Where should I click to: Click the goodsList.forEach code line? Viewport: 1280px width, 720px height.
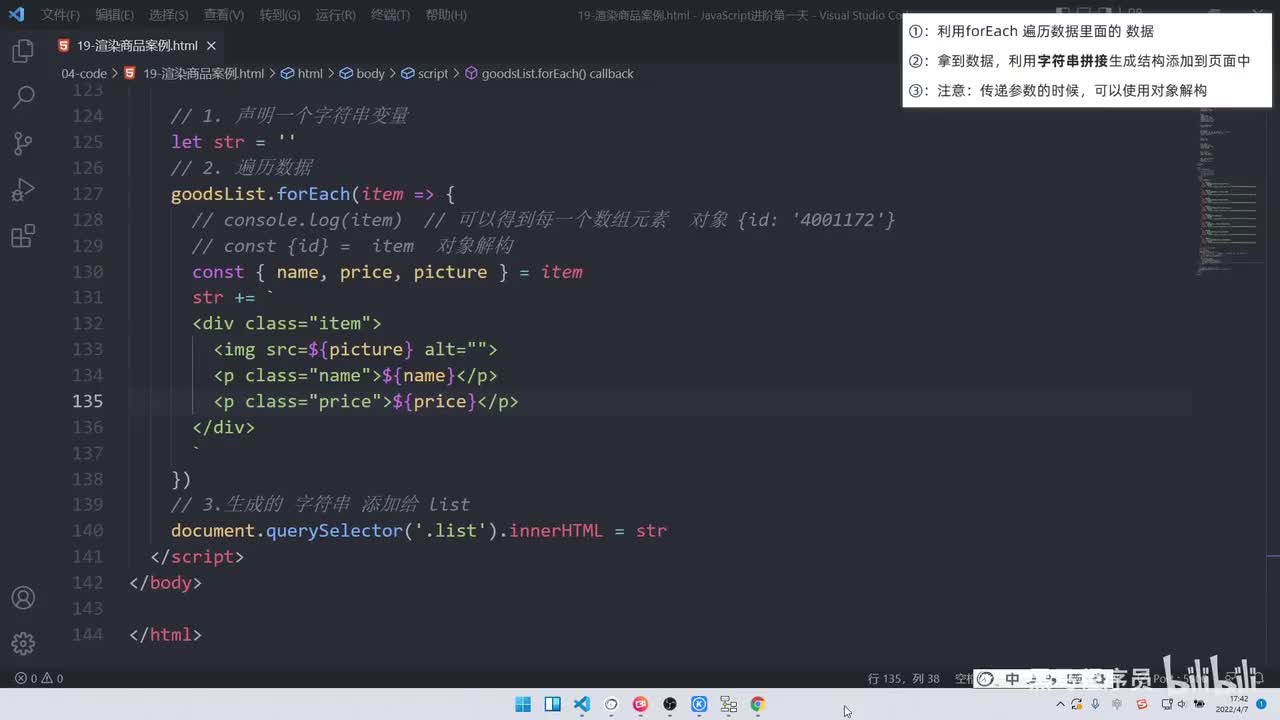coord(313,194)
